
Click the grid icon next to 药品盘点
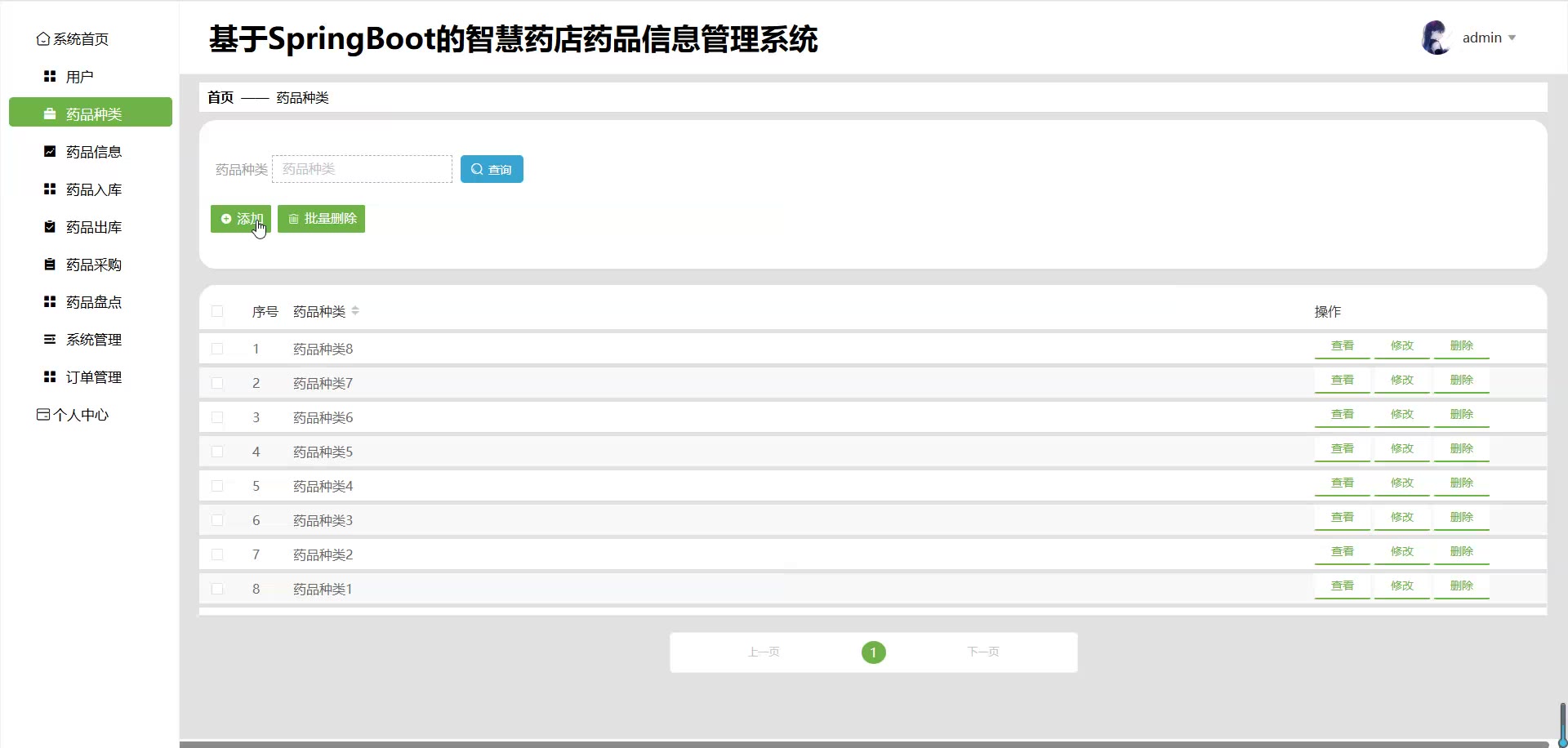tap(50, 302)
